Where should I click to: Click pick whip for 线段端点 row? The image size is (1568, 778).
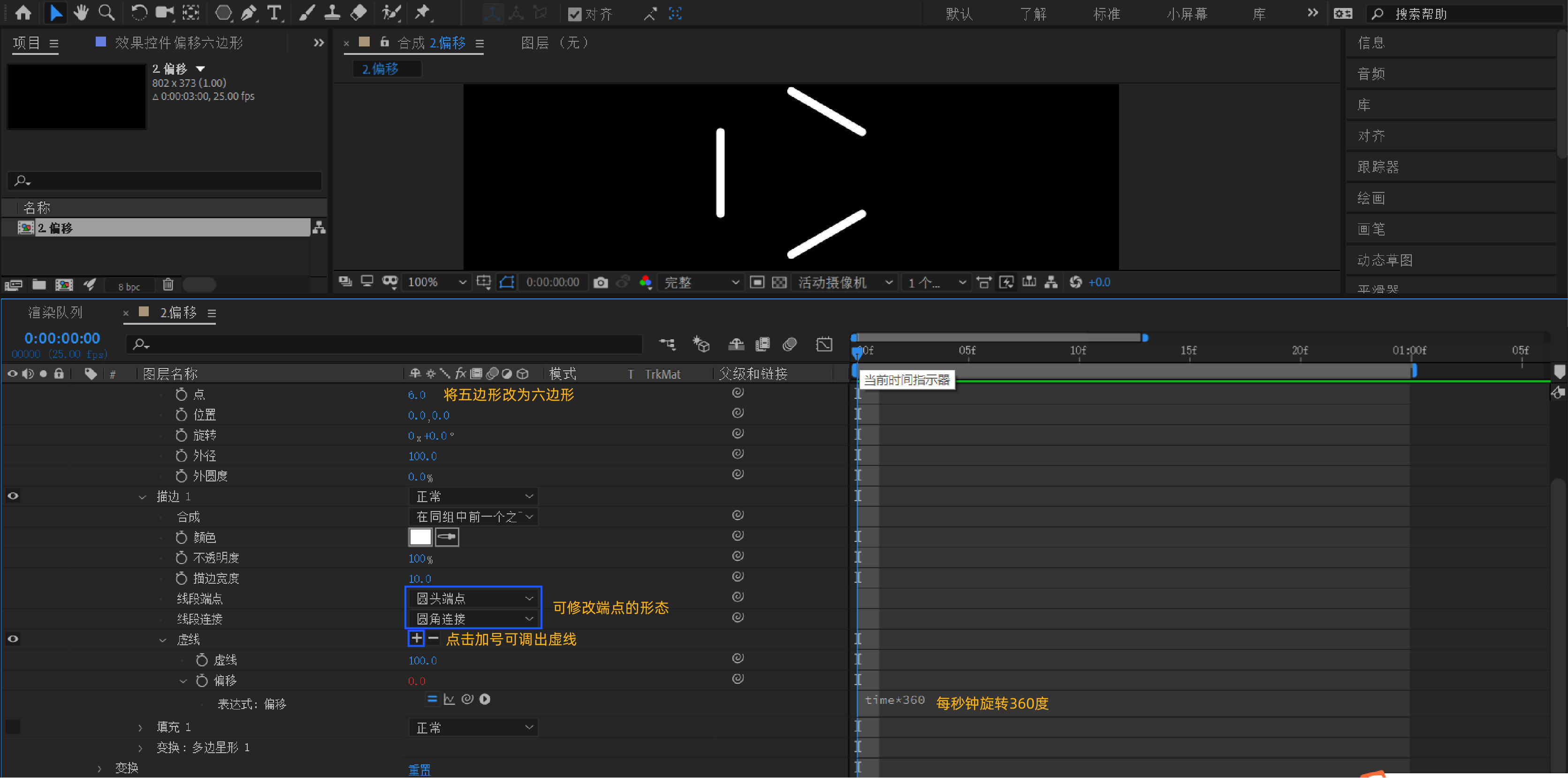738,597
